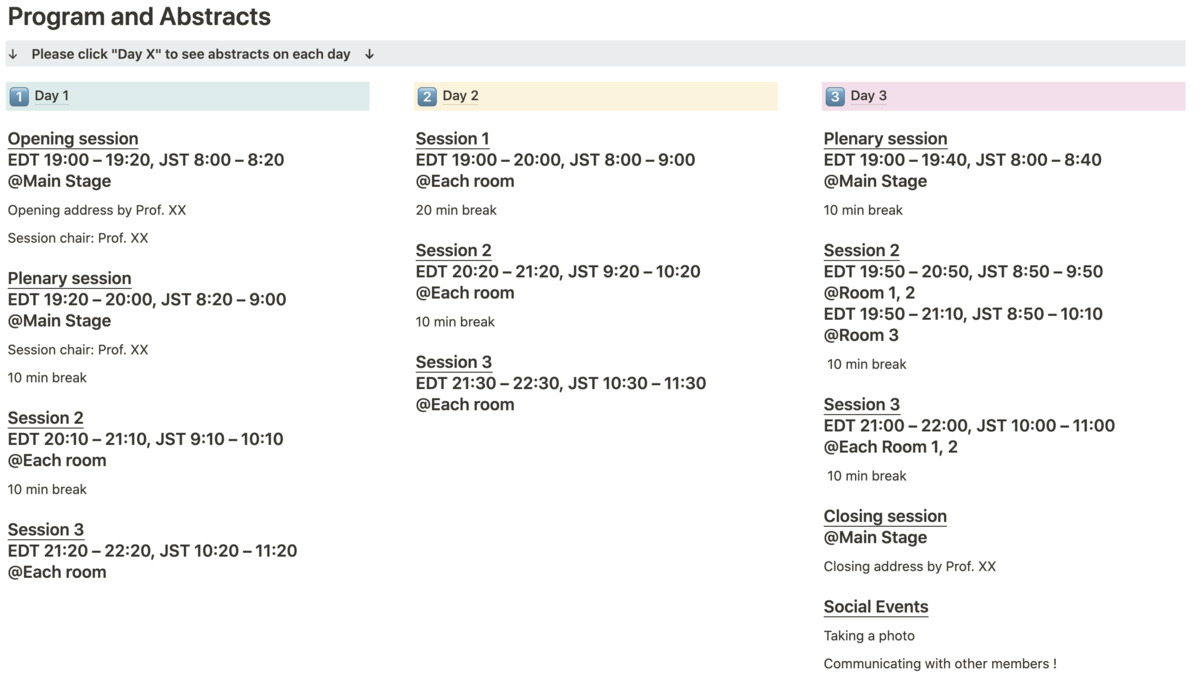
Task: Open the Day 1 page link
Action: pyautogui.click(x=51, y=96)
